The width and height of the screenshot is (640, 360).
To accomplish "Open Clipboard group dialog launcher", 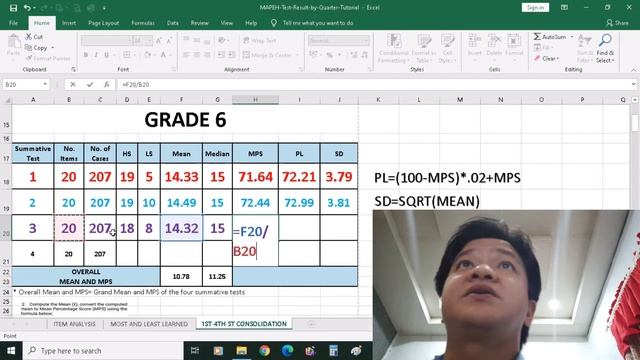I will [73, 69].
